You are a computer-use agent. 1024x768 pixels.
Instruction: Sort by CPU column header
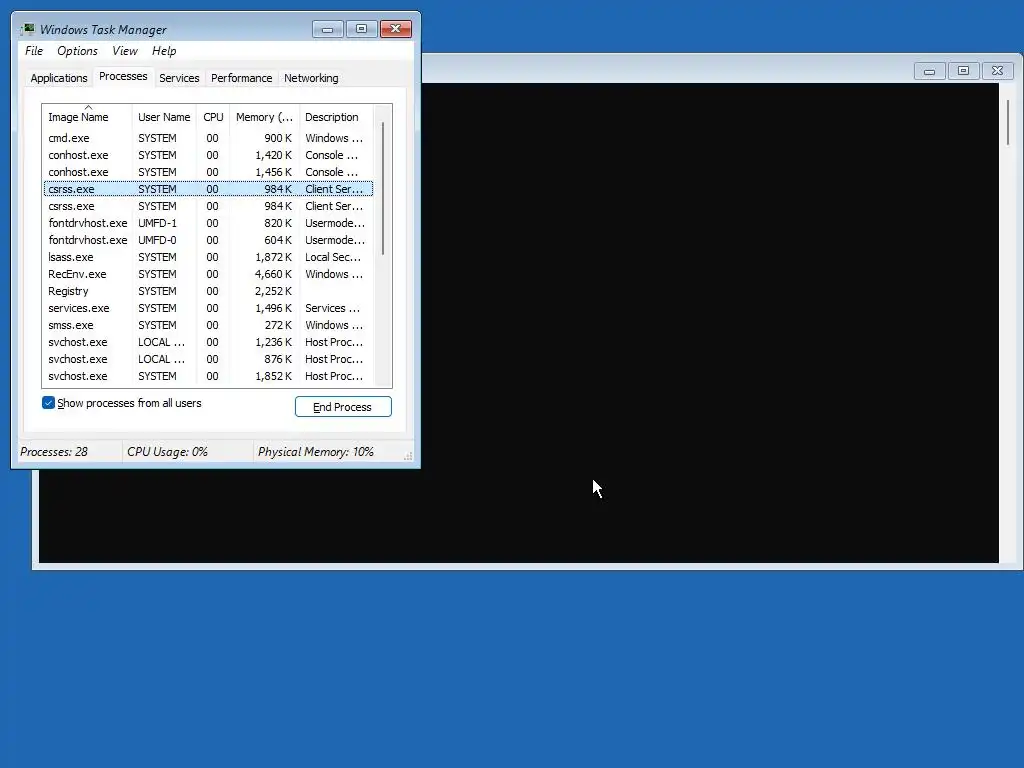click(x=213, y=117)
